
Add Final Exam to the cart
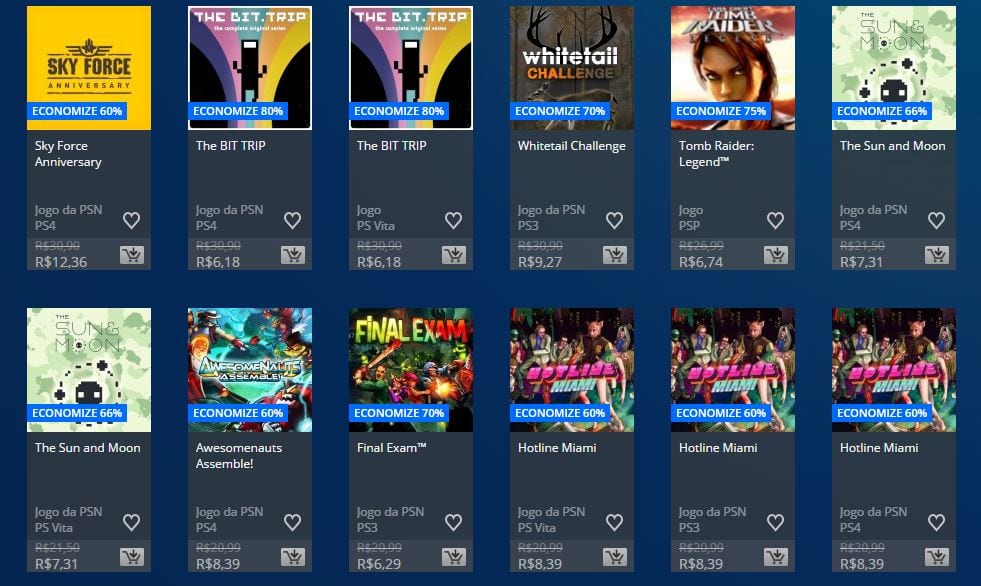point(454,557)
